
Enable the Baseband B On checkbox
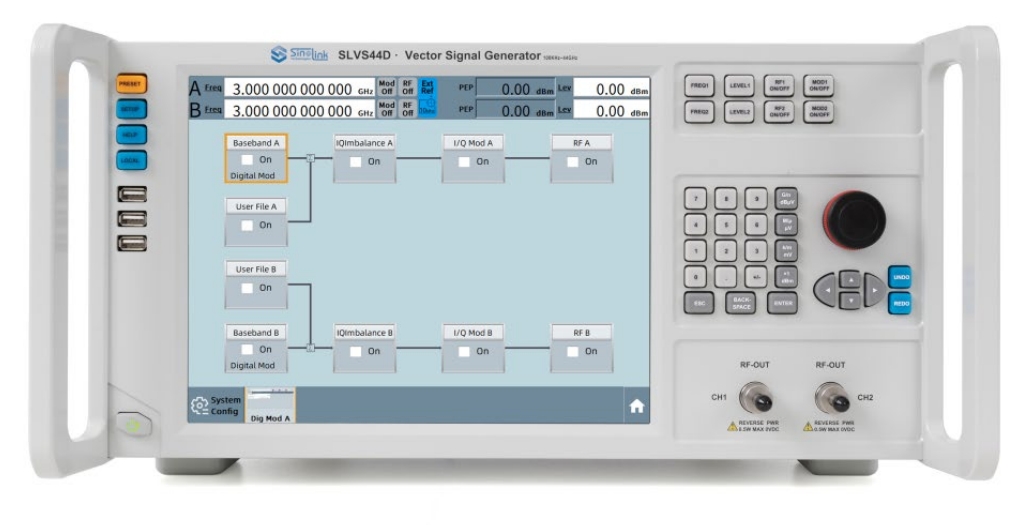point(247,350)
